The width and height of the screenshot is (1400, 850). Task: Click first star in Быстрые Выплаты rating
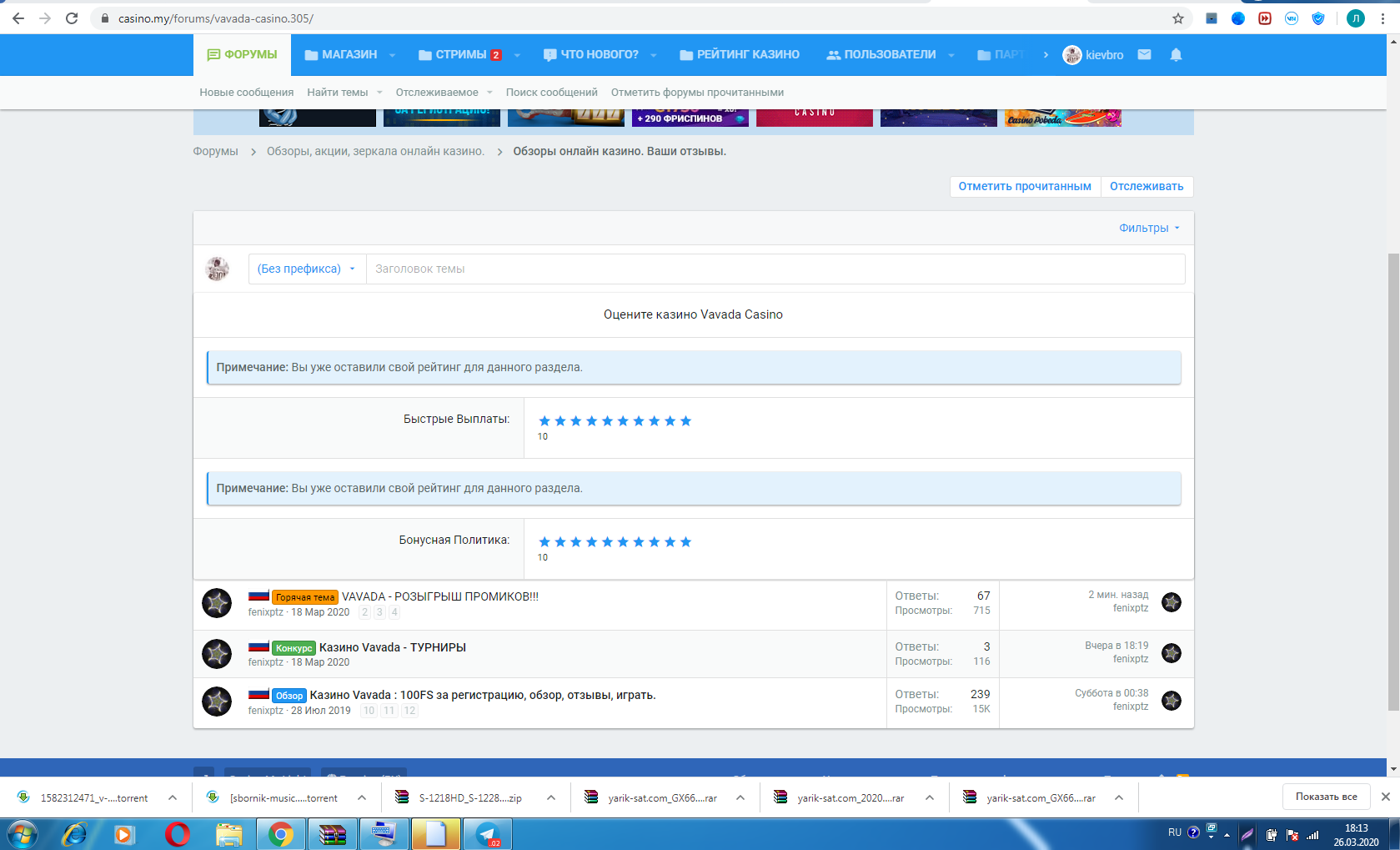(544, 421)
